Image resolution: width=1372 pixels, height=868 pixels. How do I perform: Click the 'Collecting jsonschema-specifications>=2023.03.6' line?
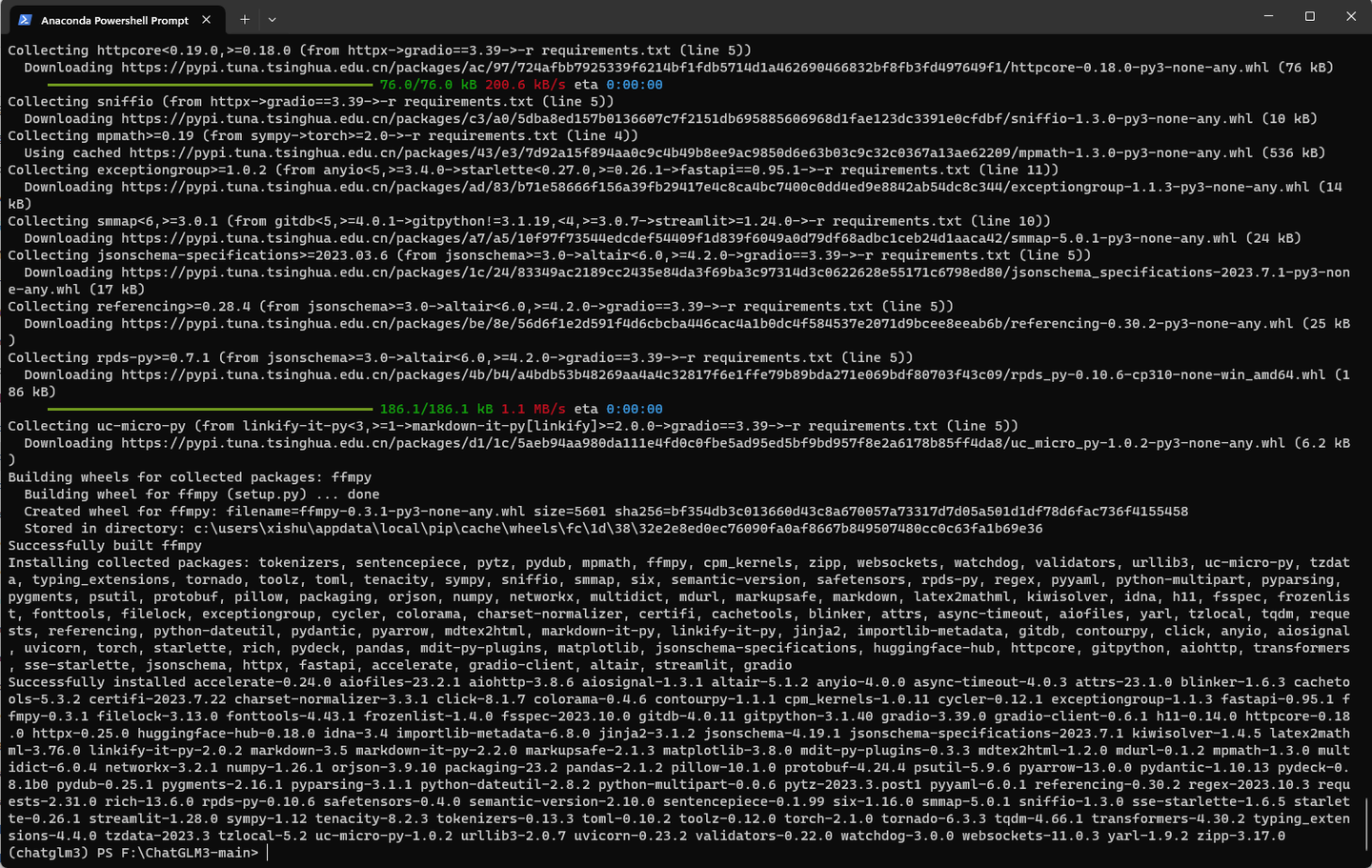point(550,255)
